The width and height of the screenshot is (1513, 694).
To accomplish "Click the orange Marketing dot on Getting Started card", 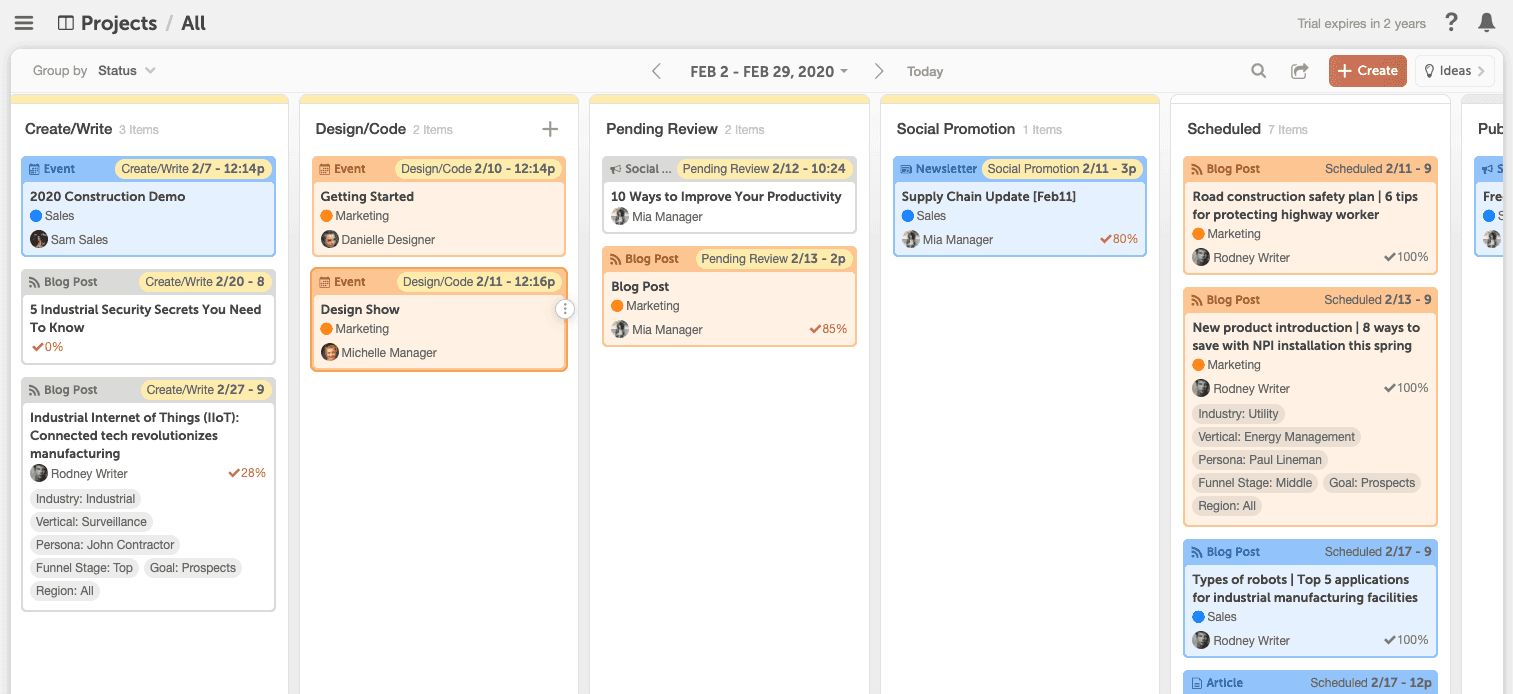I will pyautogui.click(x=326, y=216).
